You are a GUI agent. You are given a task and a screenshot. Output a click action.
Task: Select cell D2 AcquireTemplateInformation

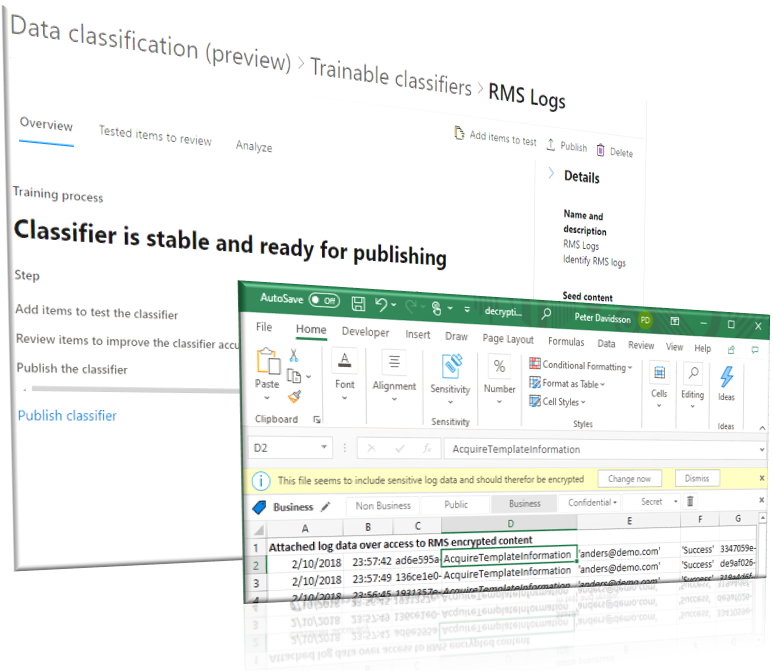pyautogui.click(x=508, y=556)
